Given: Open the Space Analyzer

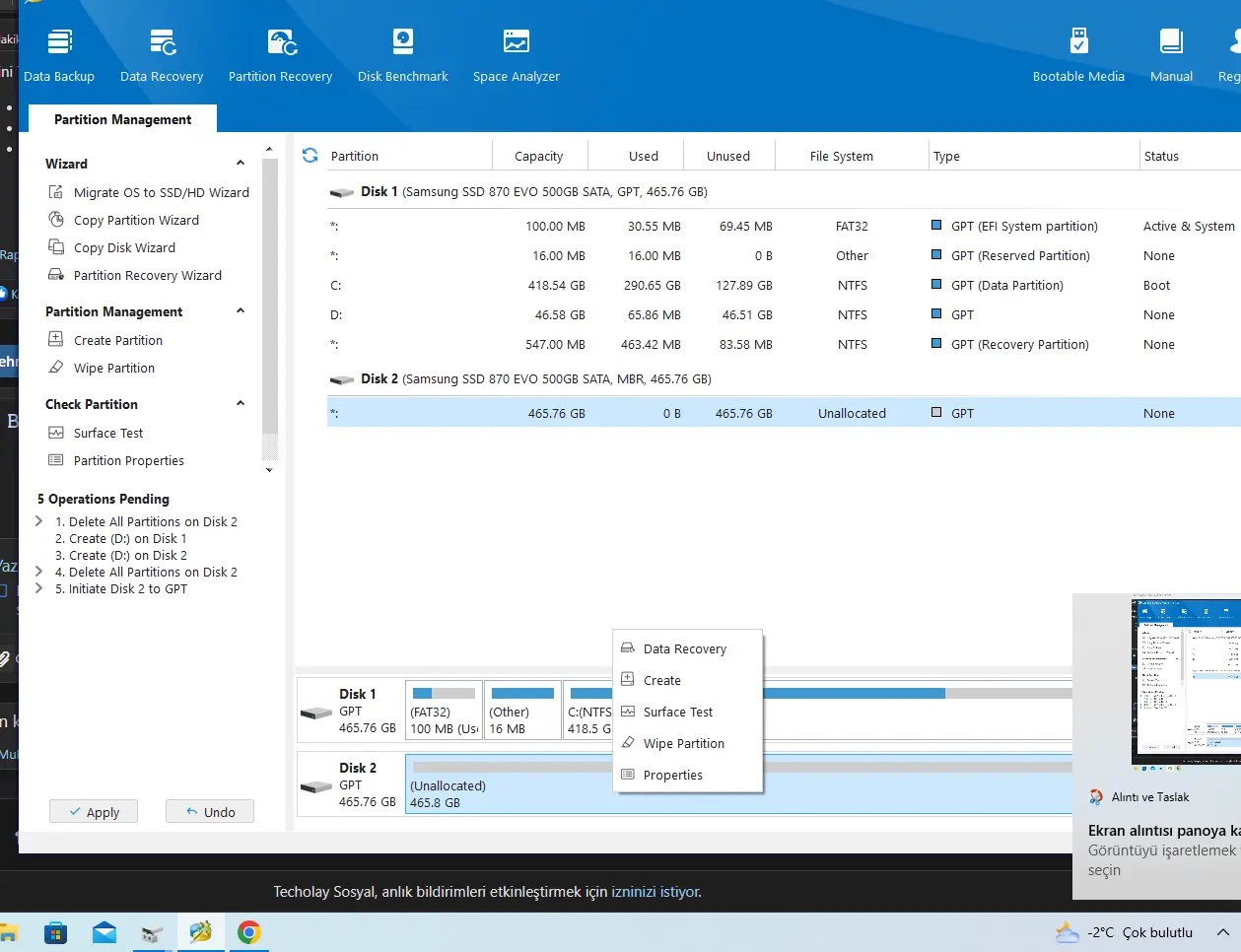Looking at the screenshot, I should click(517, 56).
